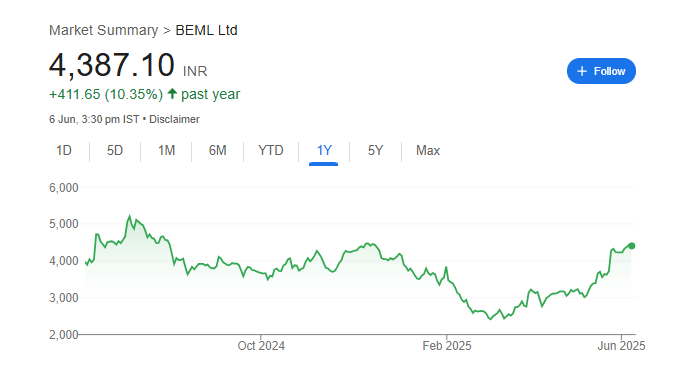Switch to the 6M range tab
Image resolution: width=684 pixels, height=367 pixels.
217,151
